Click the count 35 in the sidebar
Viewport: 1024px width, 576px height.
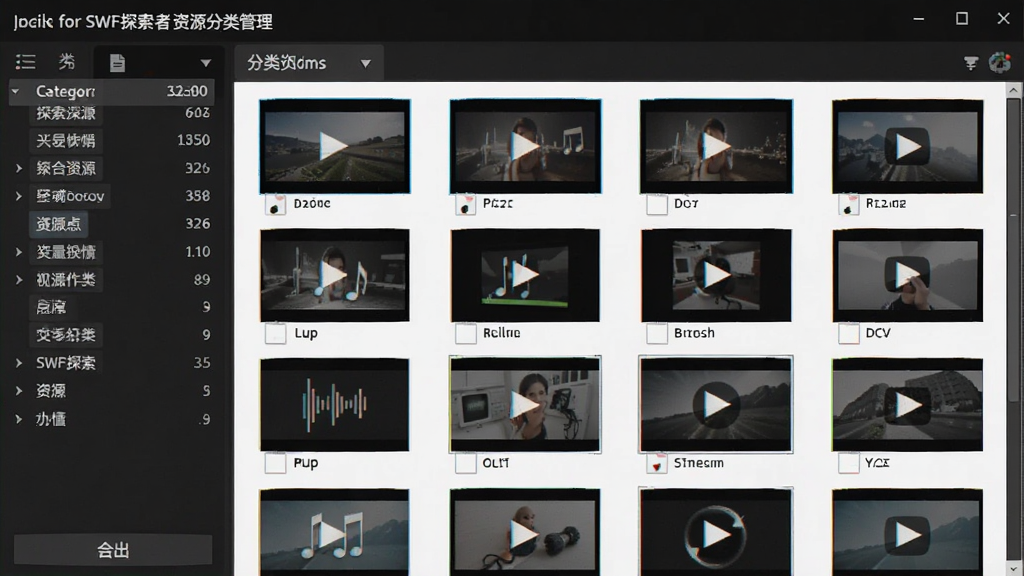pos(202,363)
